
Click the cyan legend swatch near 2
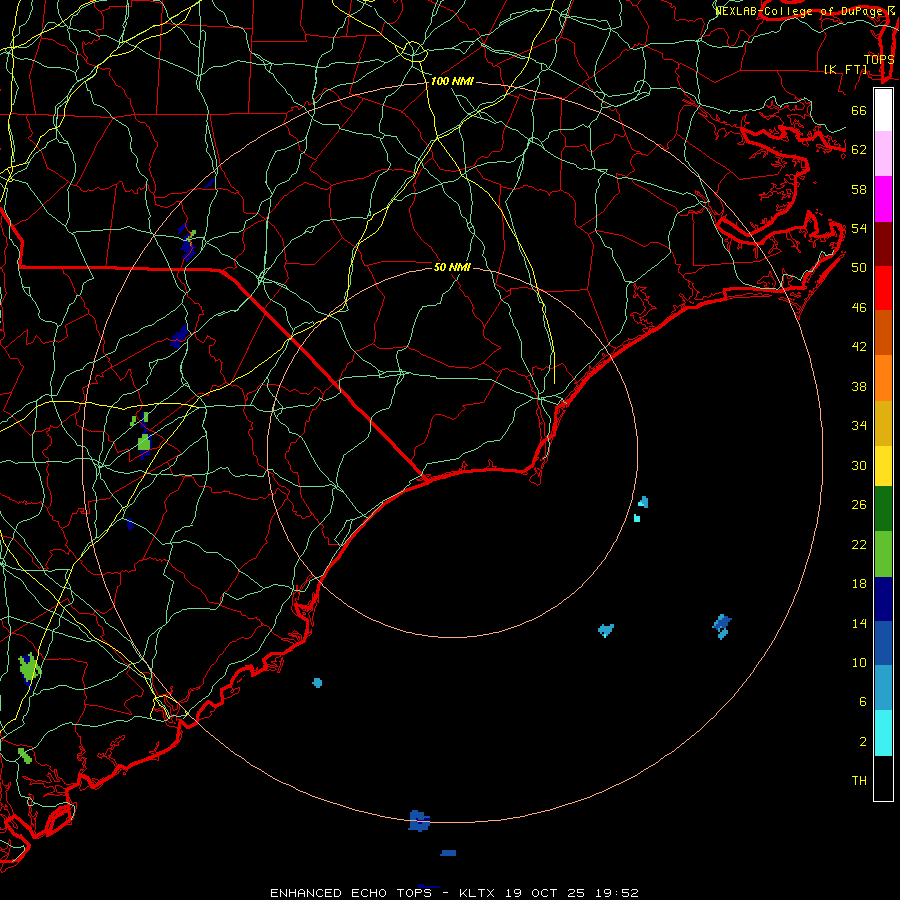point(883,733)
